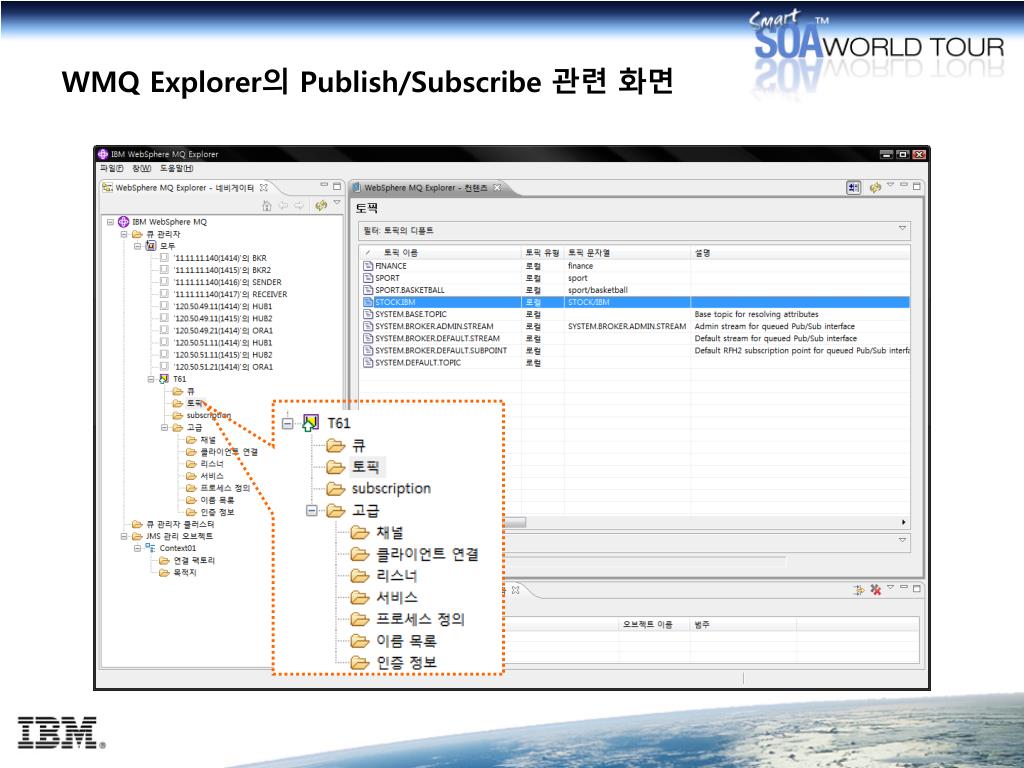This screenshot has height=768, width=1024.
Task: Click the IBM WebSphere MQ Explorer title icon
Action: (x=103, y=154)
